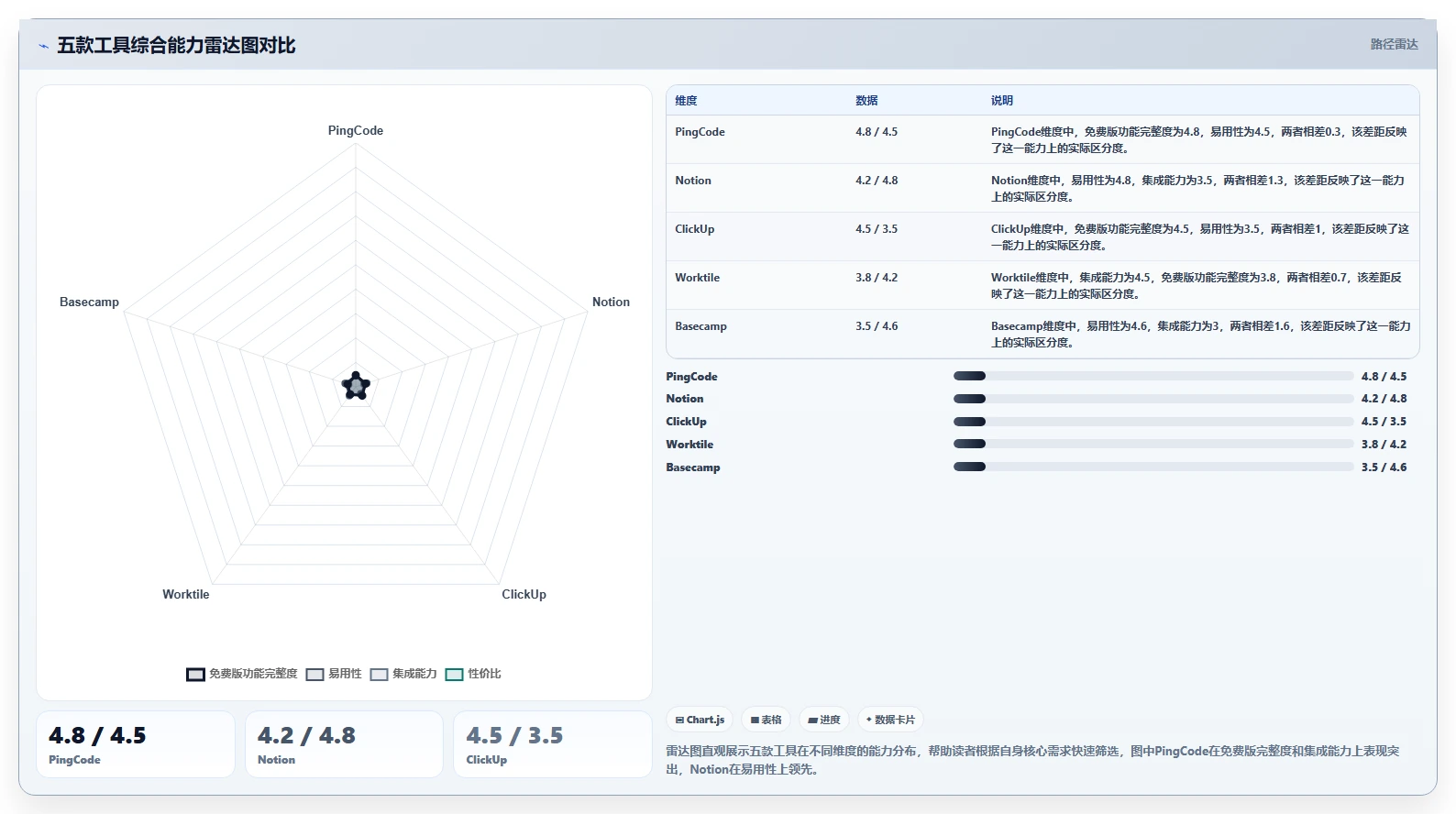Click the PingCode axis label on radar

coord(356,130)
